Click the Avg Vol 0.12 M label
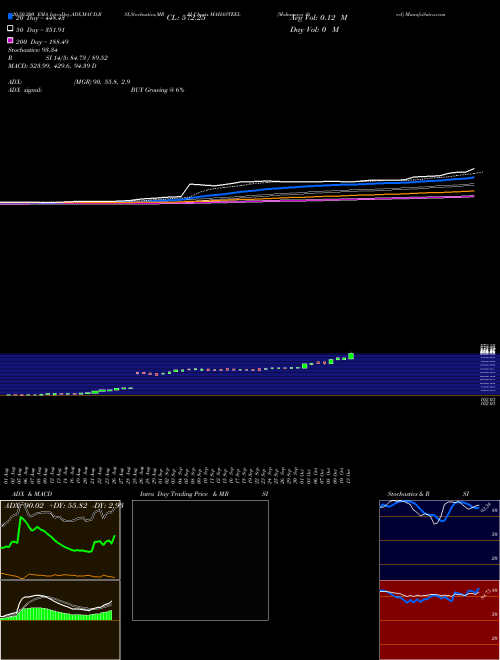500x660 pixels. (x=319, y=18)
